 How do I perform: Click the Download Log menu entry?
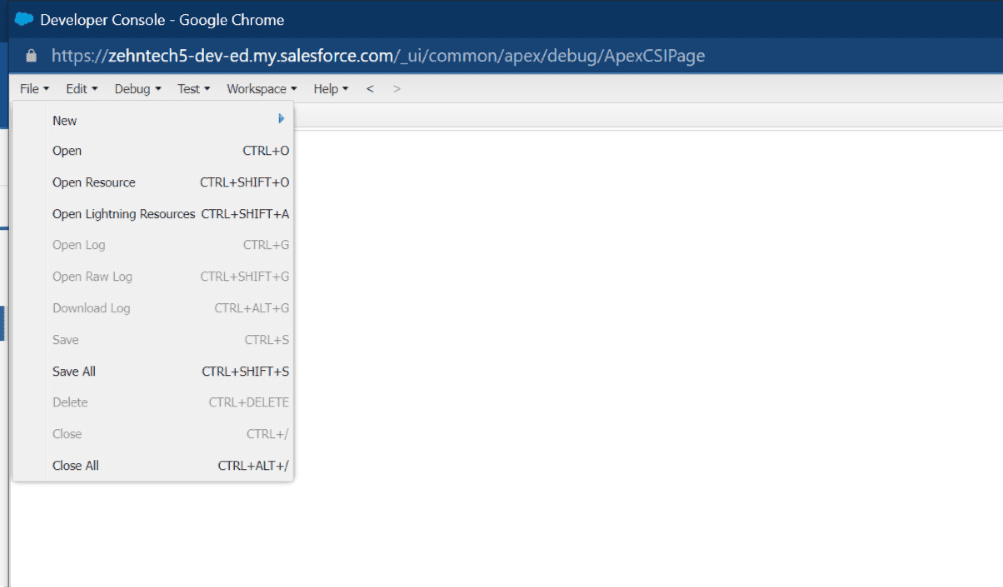click(x=91, y=308)
